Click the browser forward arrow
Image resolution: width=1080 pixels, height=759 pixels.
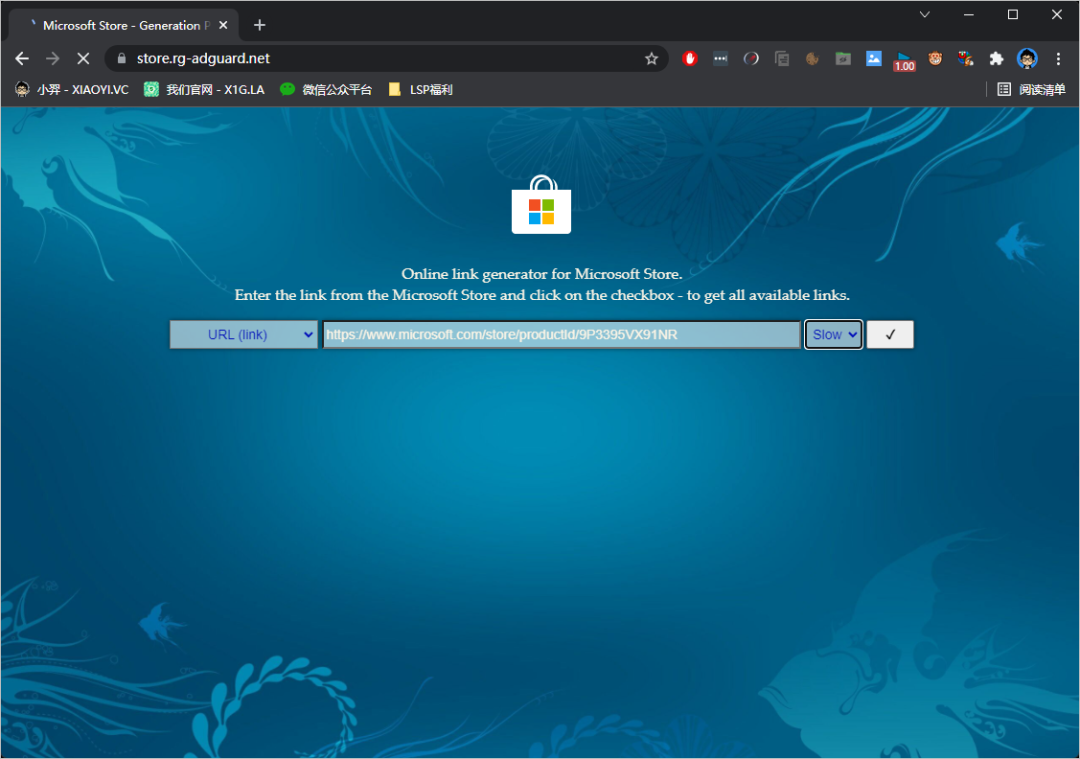click(x=52, y=59)
